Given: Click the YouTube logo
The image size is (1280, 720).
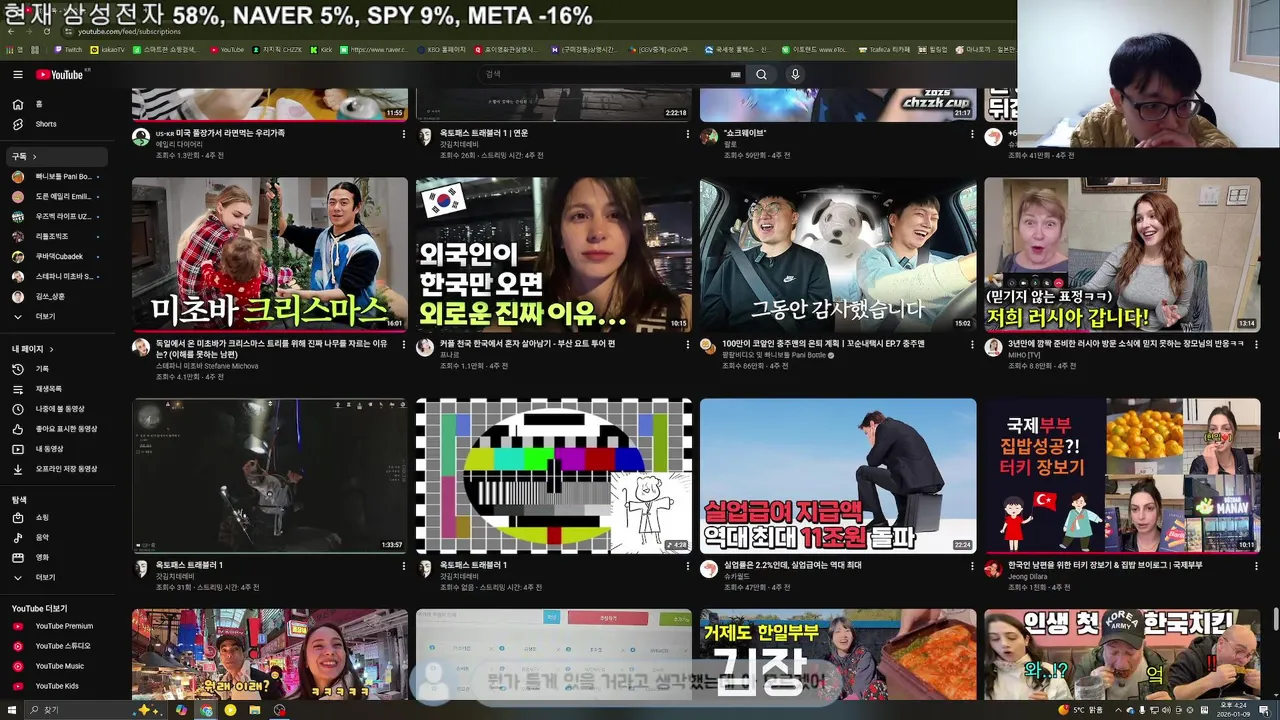Looking at the screenshot, I should click(60, 75).
